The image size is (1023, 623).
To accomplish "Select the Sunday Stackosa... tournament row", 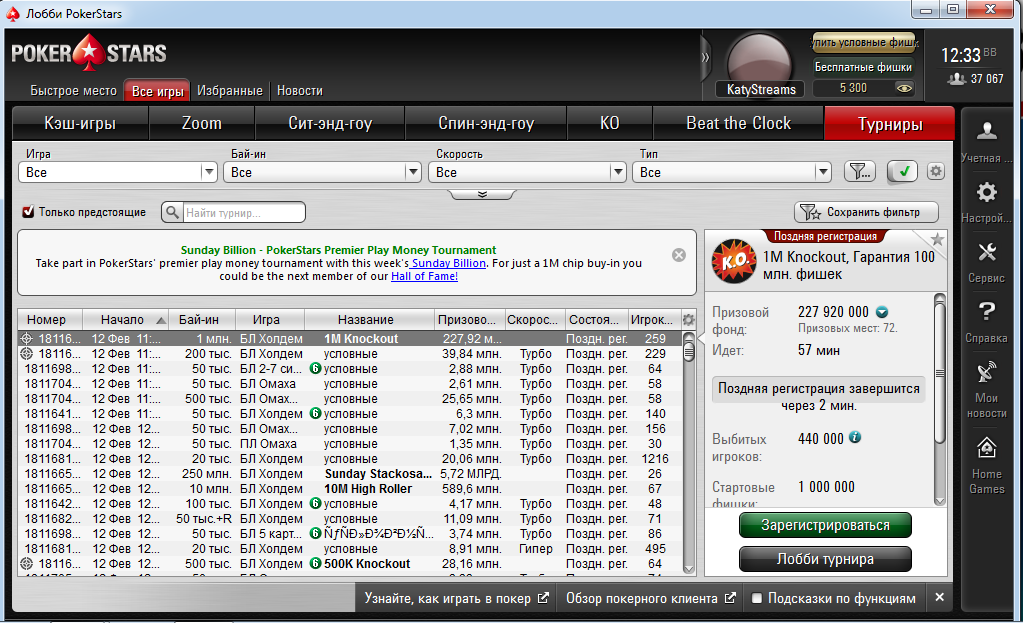I will (350, 474).
